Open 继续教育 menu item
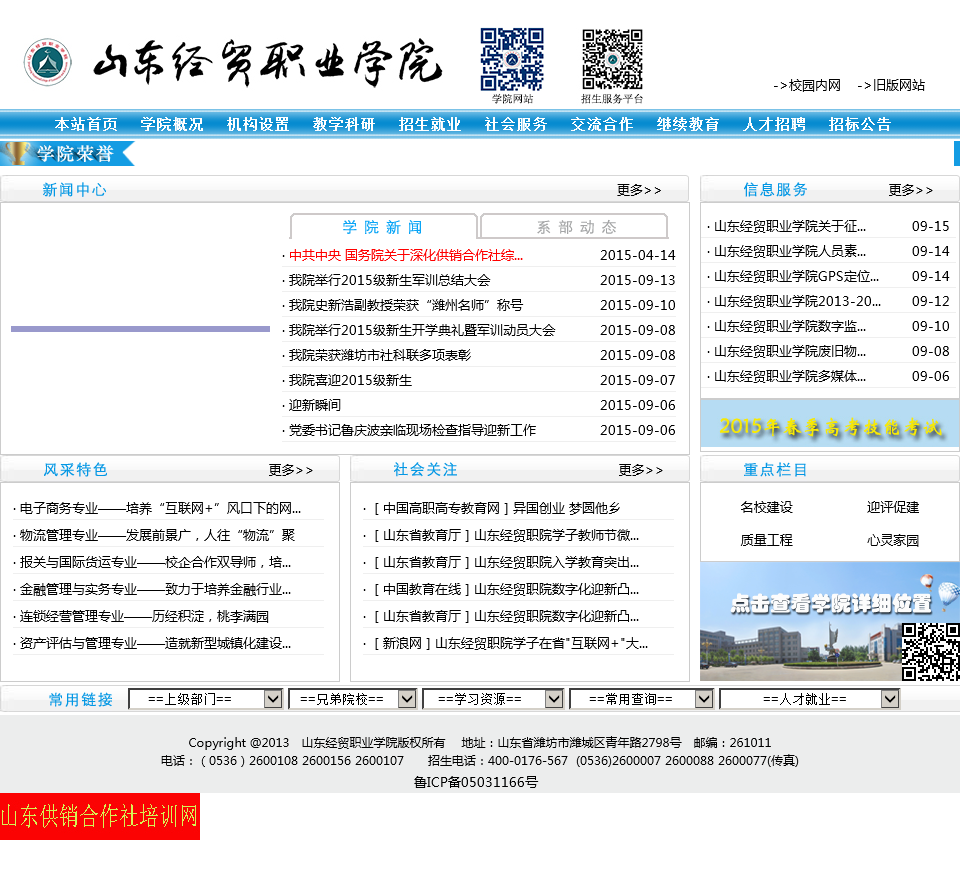This screenshot has height=873, width=960. tap(688, 124)
